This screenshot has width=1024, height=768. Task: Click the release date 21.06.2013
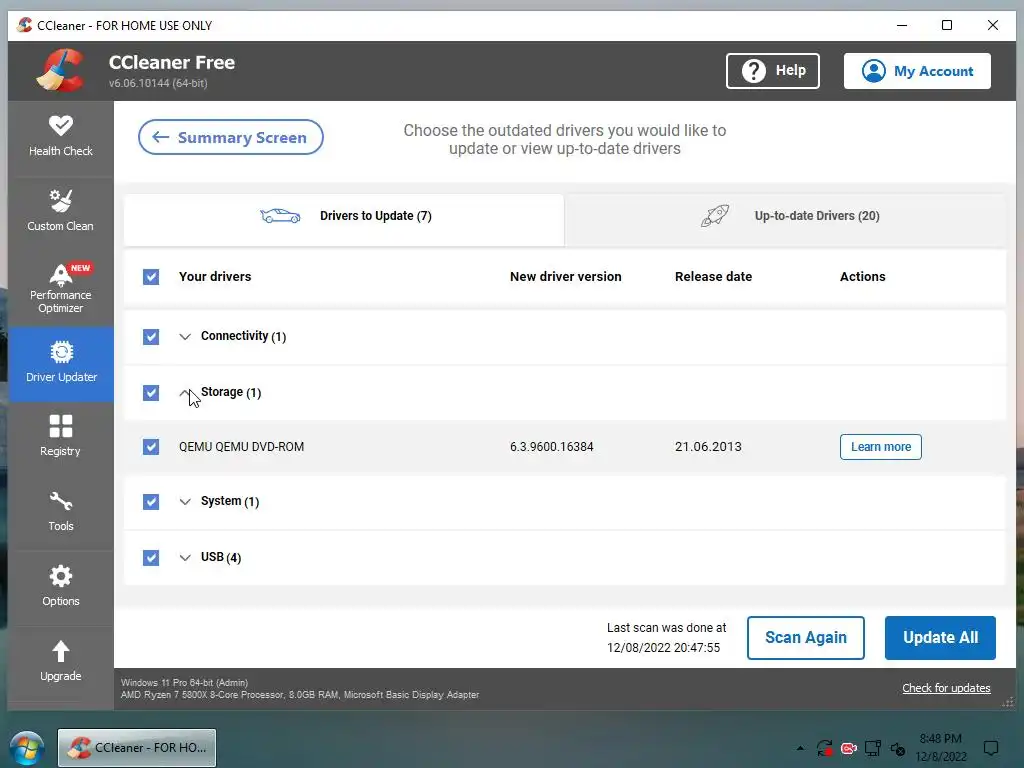(x=708, y=447)
